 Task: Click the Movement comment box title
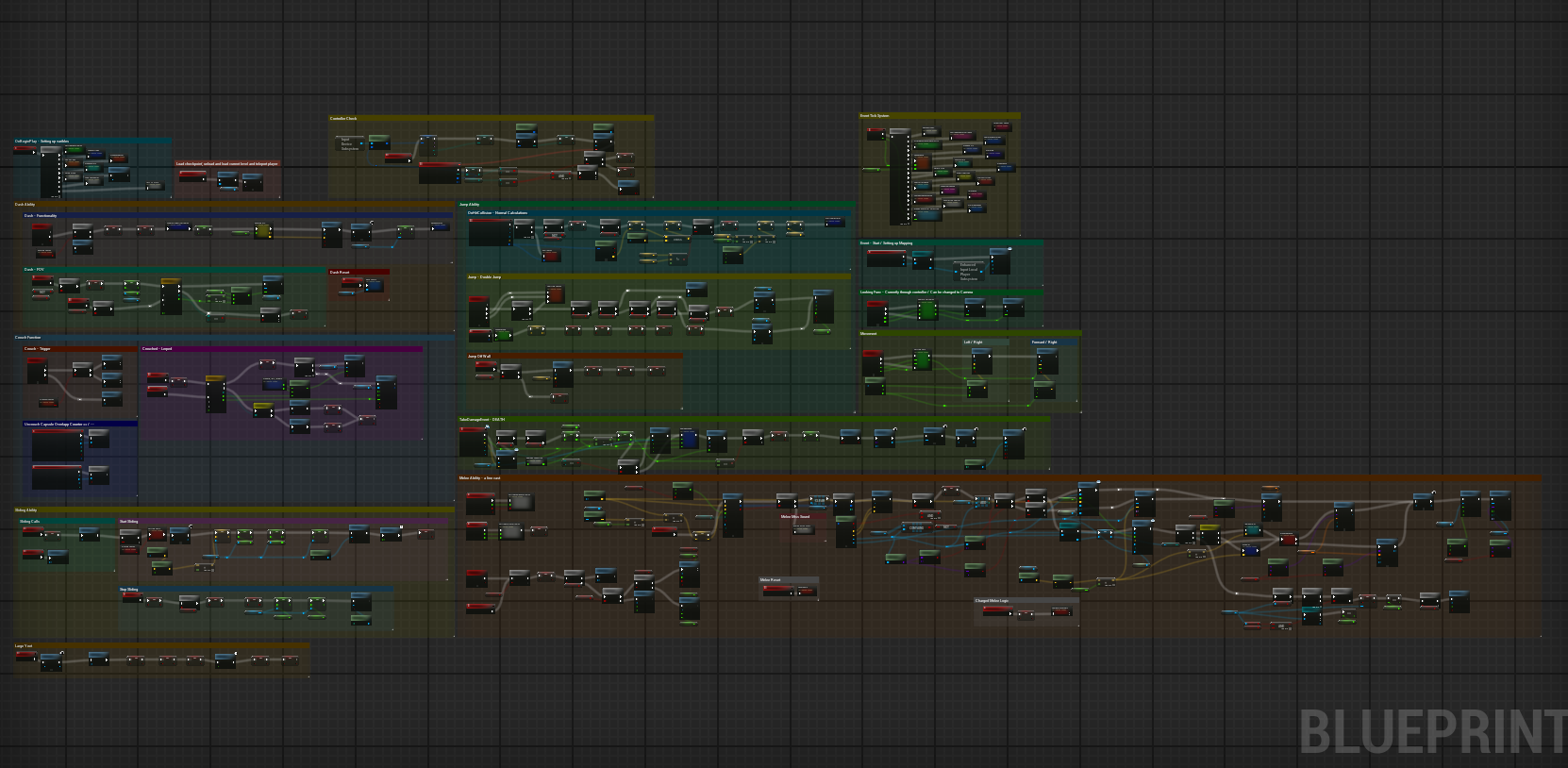point(869,334)
